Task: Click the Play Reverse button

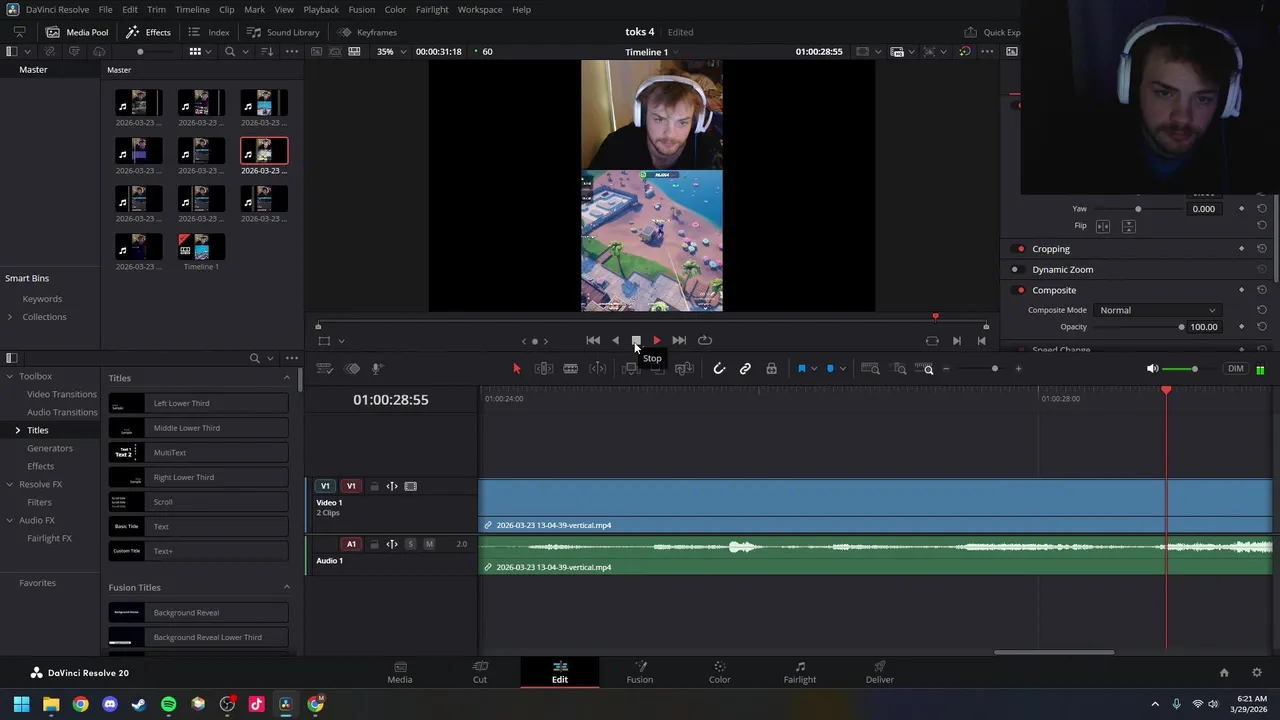Action: 615,341
